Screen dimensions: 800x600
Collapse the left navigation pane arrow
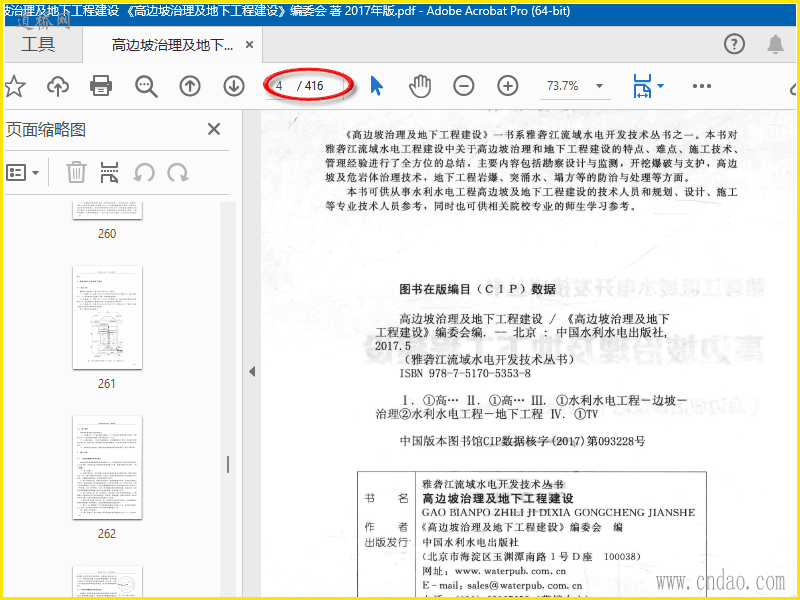pos(252,371)
